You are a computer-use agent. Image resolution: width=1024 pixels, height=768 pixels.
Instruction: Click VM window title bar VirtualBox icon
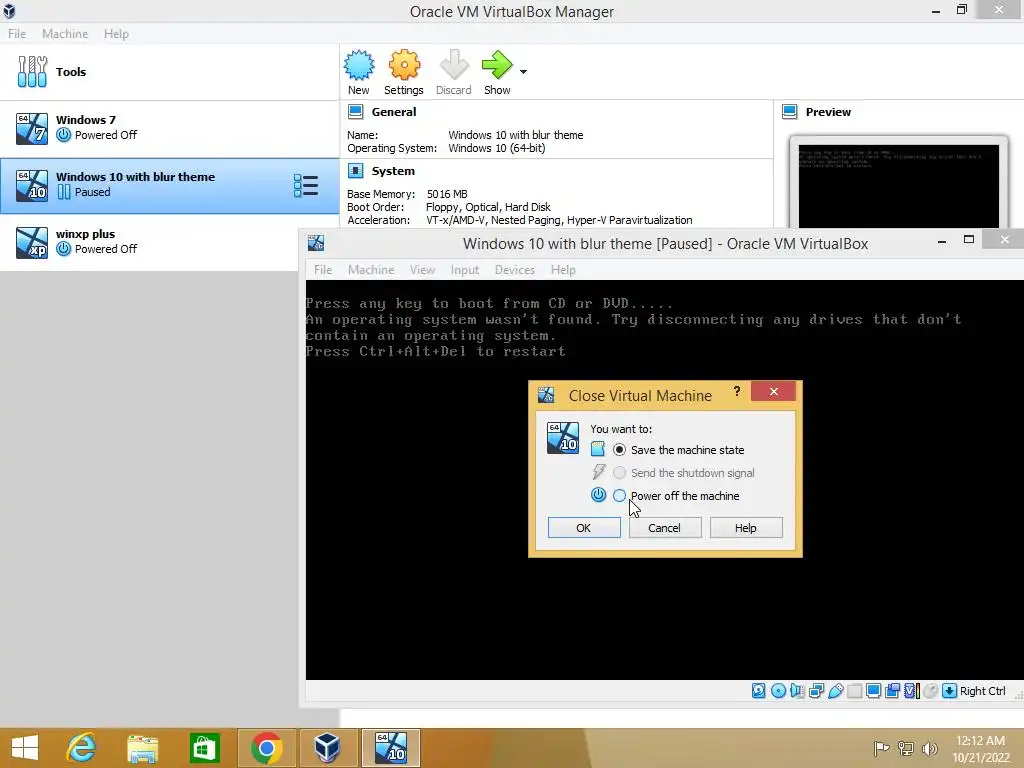(316, 243)
